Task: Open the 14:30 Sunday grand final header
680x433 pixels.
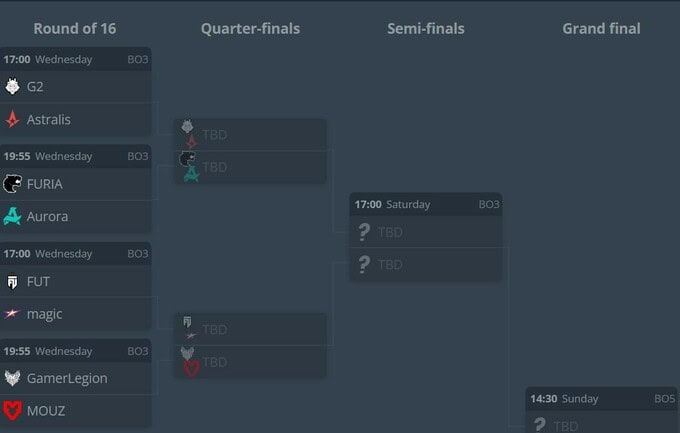Action: point(602,399)
